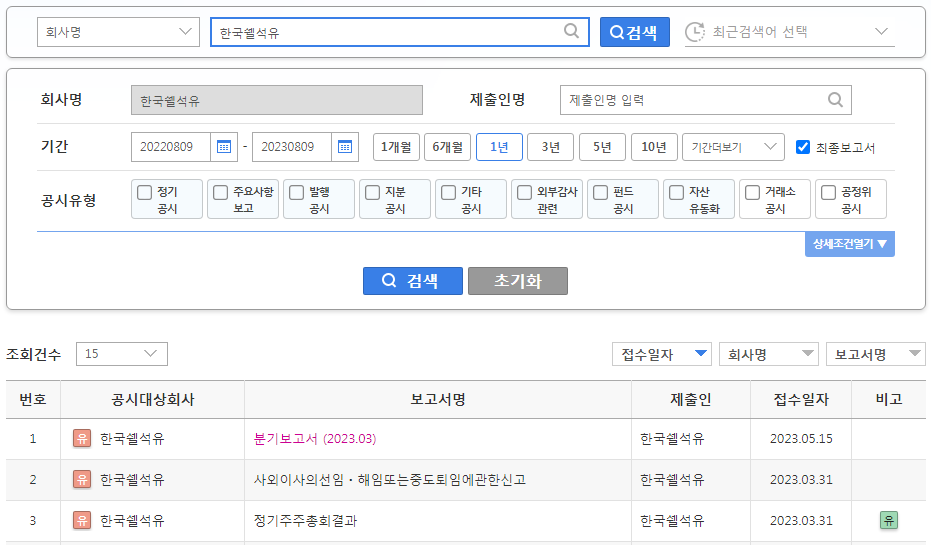Click 한국쉘석유 company link in row 2

pyautogui.click(x=132, y=480)
